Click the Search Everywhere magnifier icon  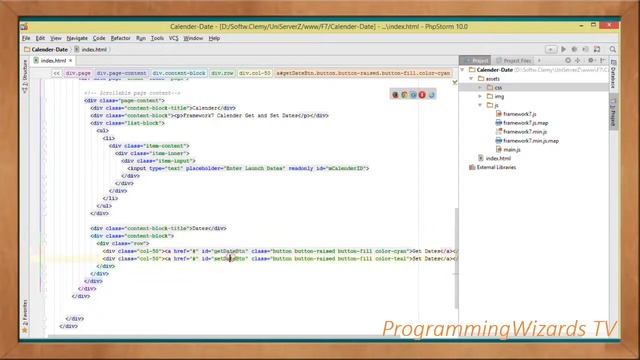click(x=613, y=49)
